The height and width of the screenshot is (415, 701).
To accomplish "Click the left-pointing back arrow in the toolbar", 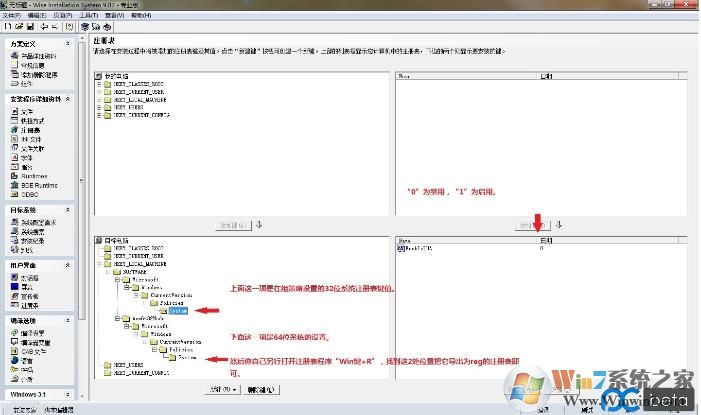I will [44, 27].
